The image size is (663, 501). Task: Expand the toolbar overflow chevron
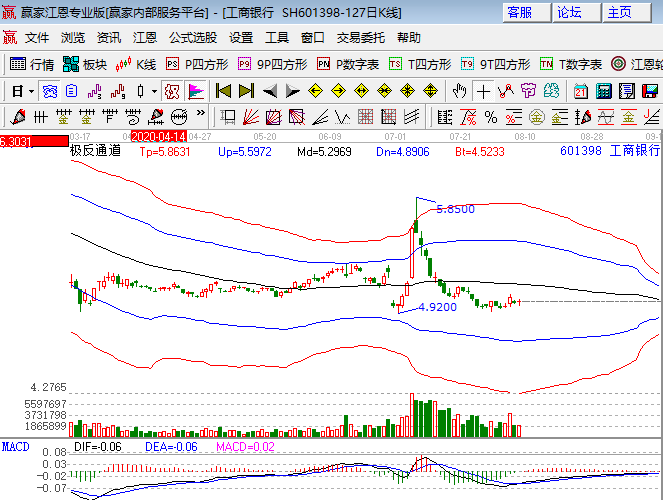click(200, 113)
